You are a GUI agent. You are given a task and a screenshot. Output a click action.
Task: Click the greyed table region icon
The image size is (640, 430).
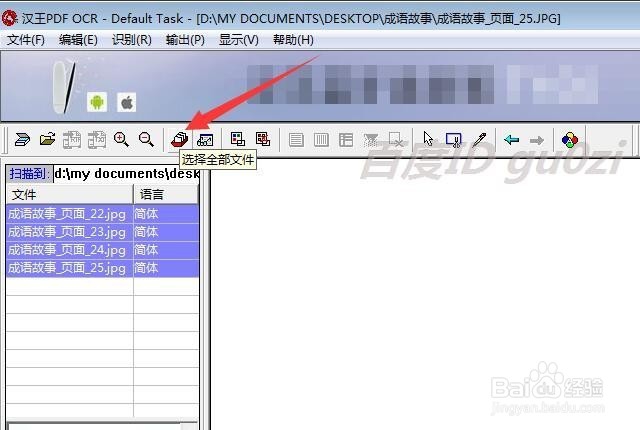[x=346, y=140]
